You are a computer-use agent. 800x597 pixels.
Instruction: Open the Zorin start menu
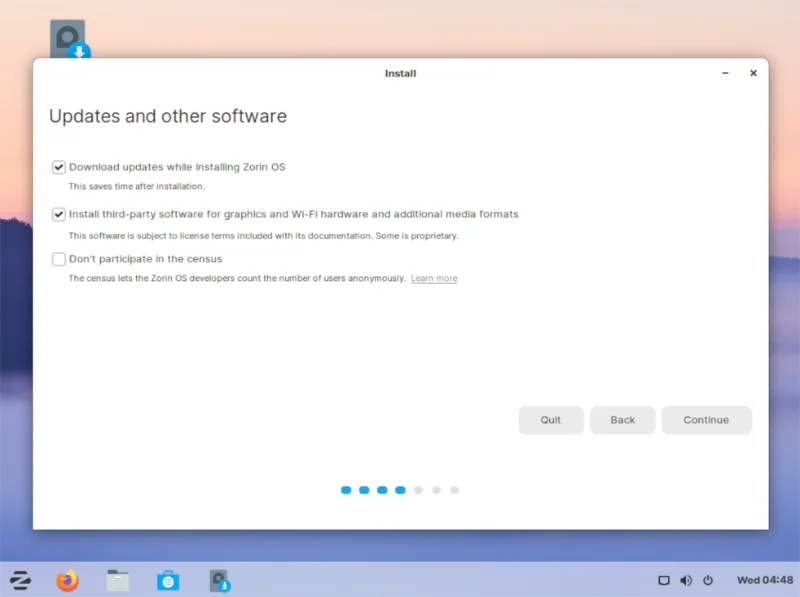tap(20, 580)
